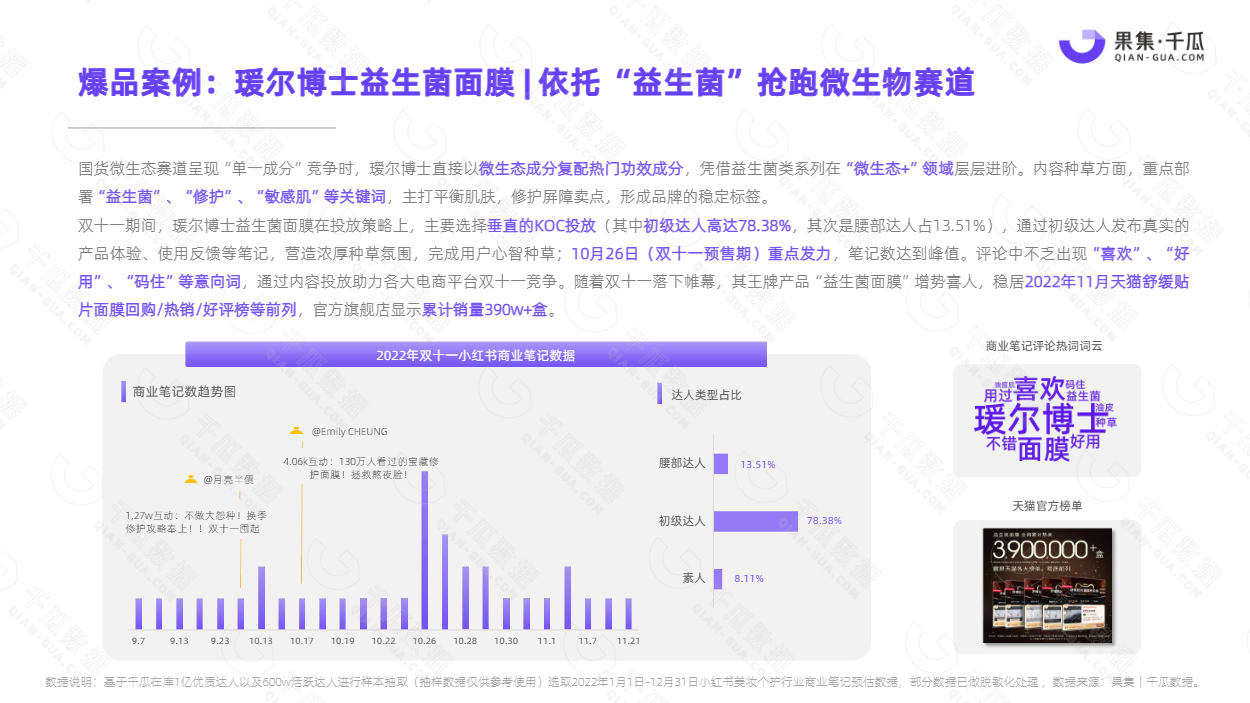Click the 9.23 date axis label
Screen dimensions: 1250x703
coord(220,640)
